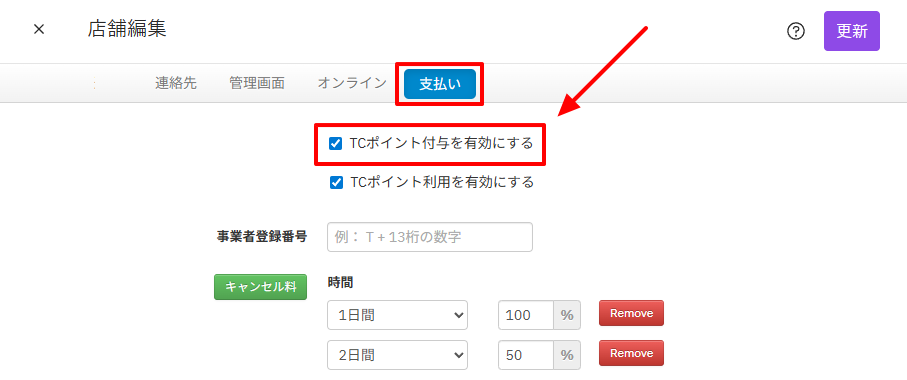Open the 管理画面 tab
907x380 pixels.
click(257, 83)
